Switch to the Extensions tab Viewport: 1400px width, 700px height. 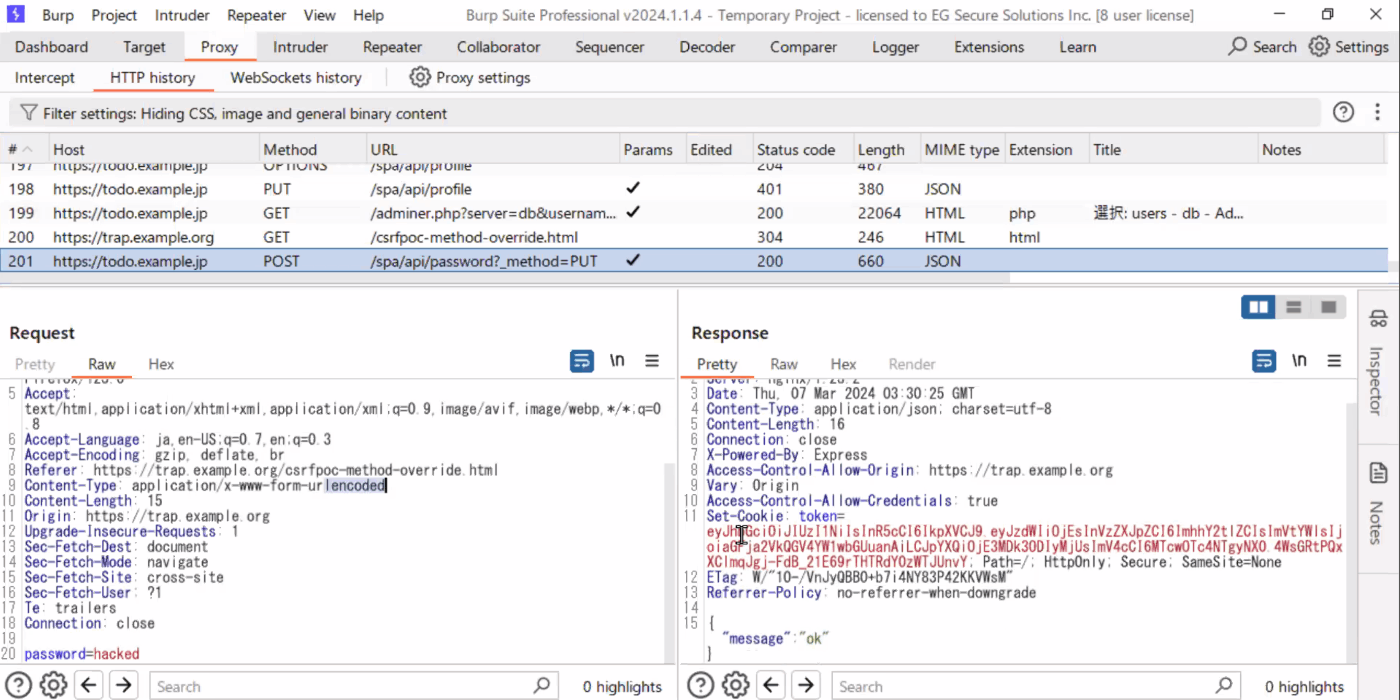[989, 47]
